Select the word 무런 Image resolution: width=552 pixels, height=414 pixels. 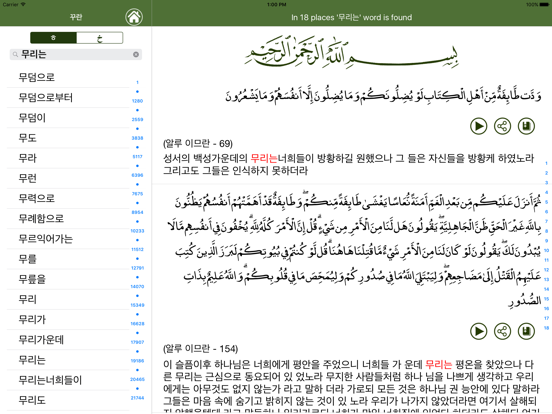click(68, 178)
